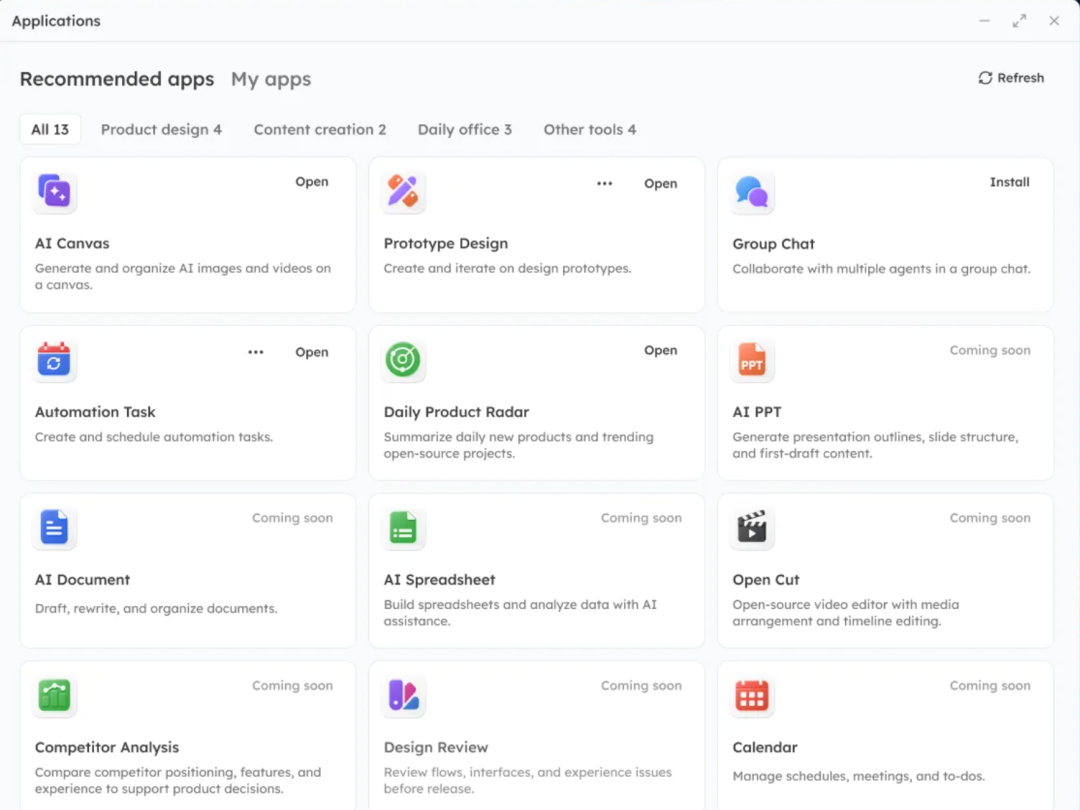Install the Group Chat app
Viewport: 1080px width, 810px height.
1009,182
